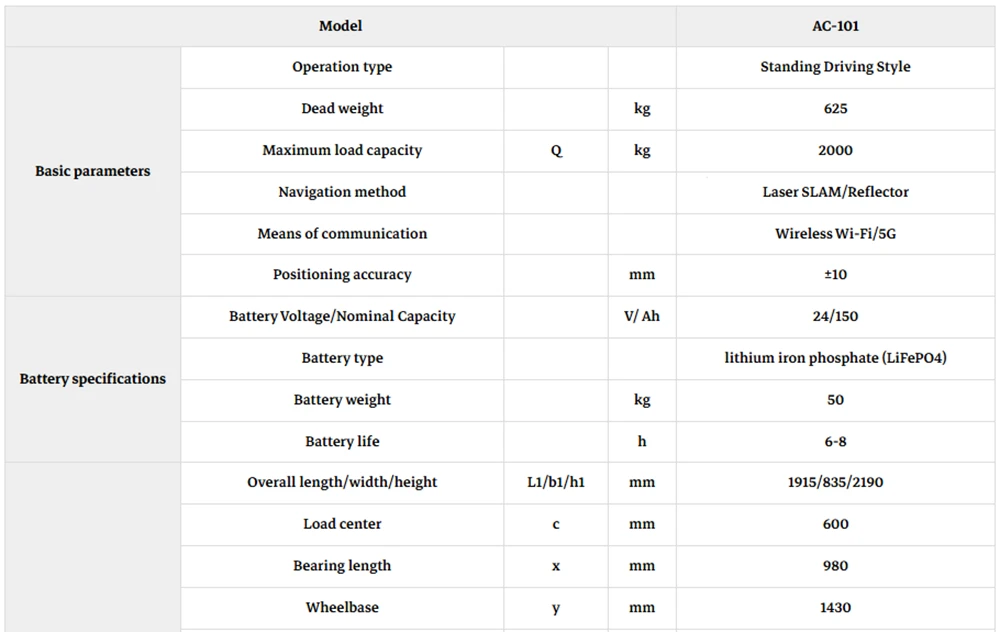The height and width of the screenshot is (632, 1000).
Task: Select the Laser SLAM/Reflector value
Action: [835, 192]
